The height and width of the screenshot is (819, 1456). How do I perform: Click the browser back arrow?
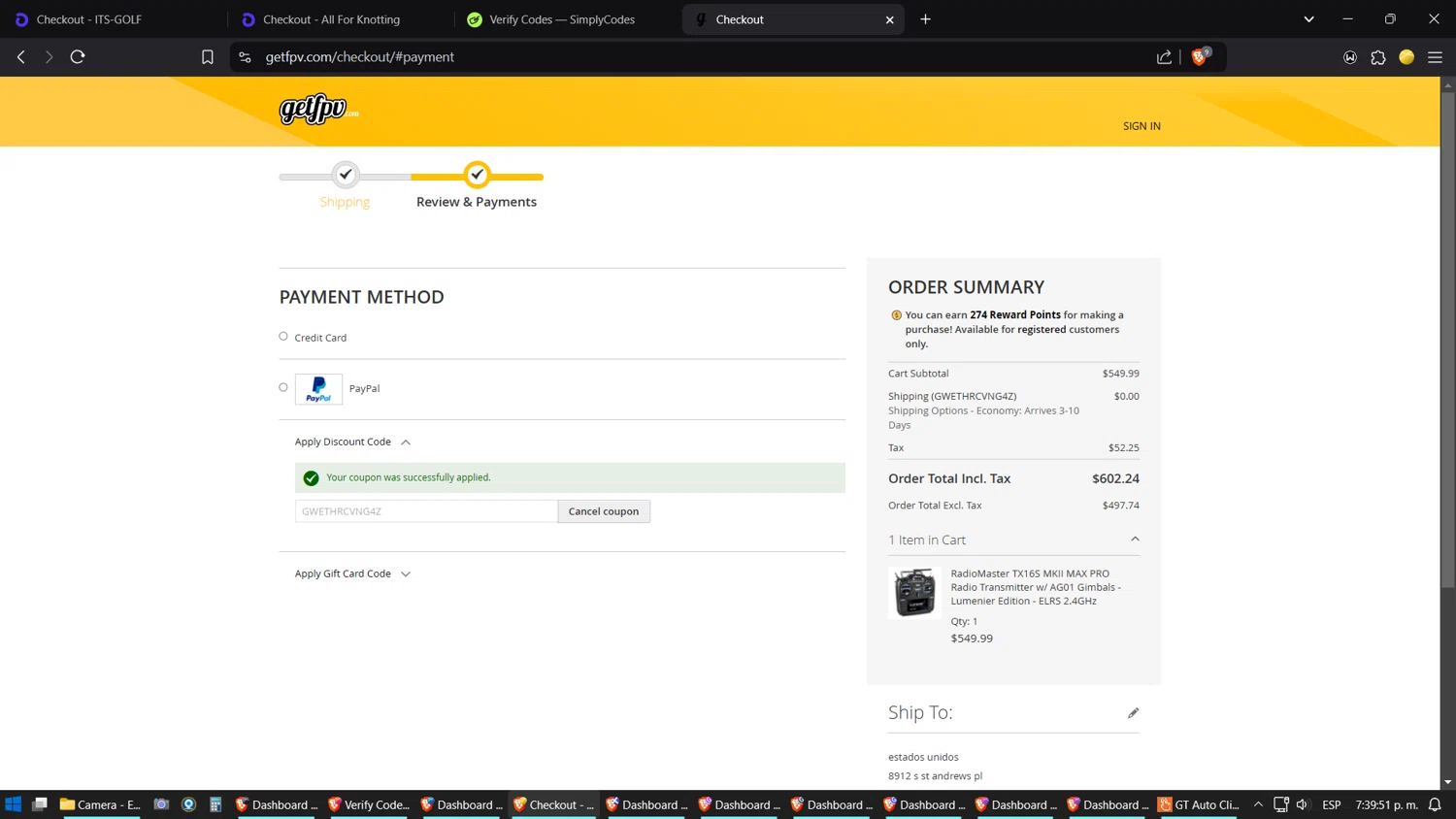pos(21,57)
